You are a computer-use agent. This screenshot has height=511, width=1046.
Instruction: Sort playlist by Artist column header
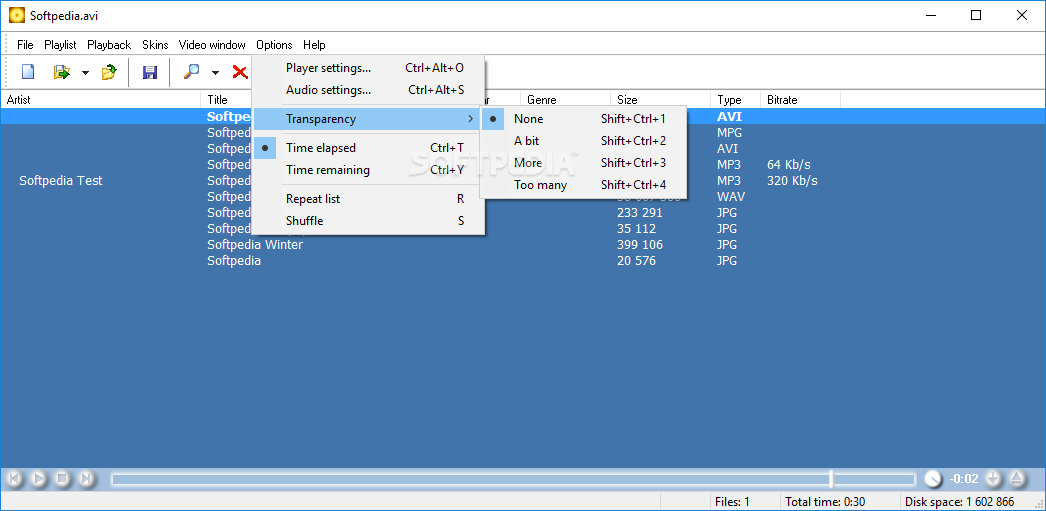100,99
